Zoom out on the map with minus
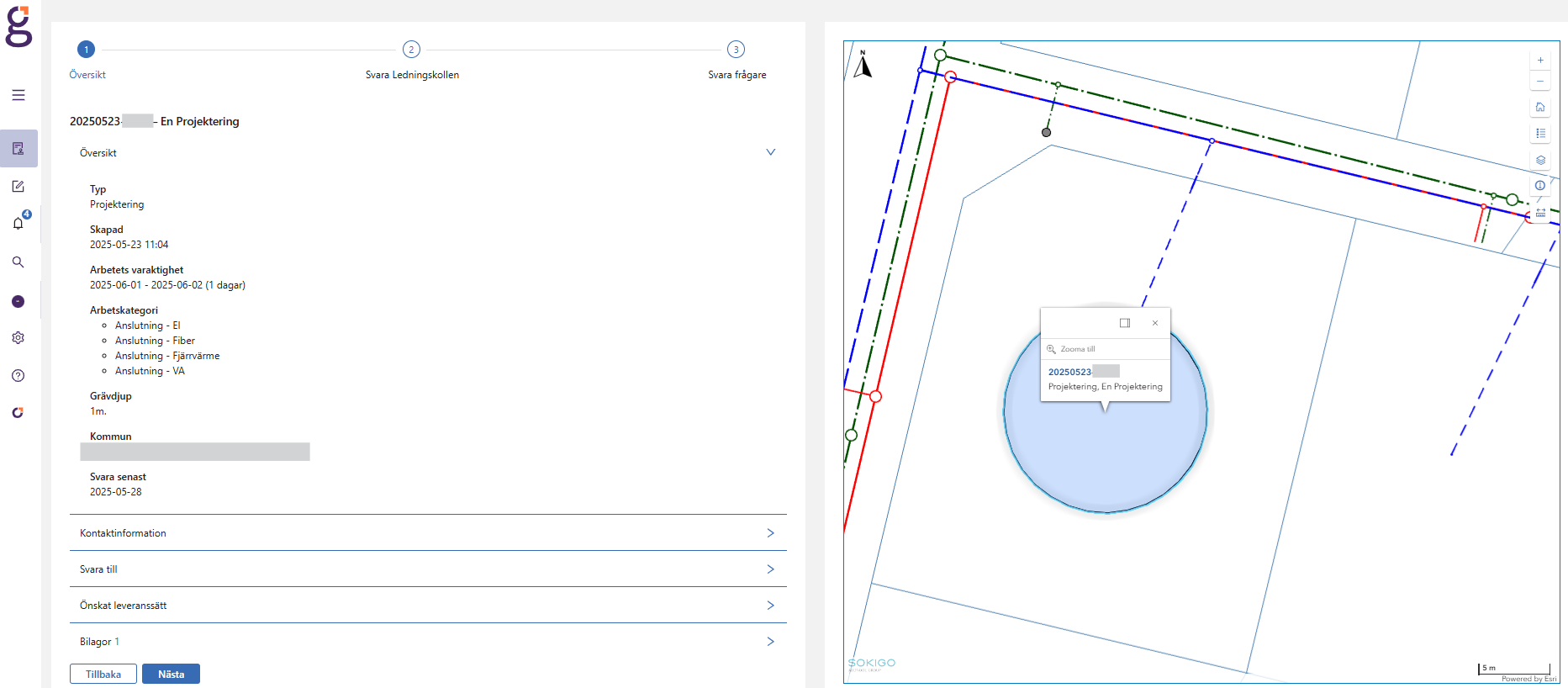The height and width of the screenshot is (688, 1568). click(1540, 82)
